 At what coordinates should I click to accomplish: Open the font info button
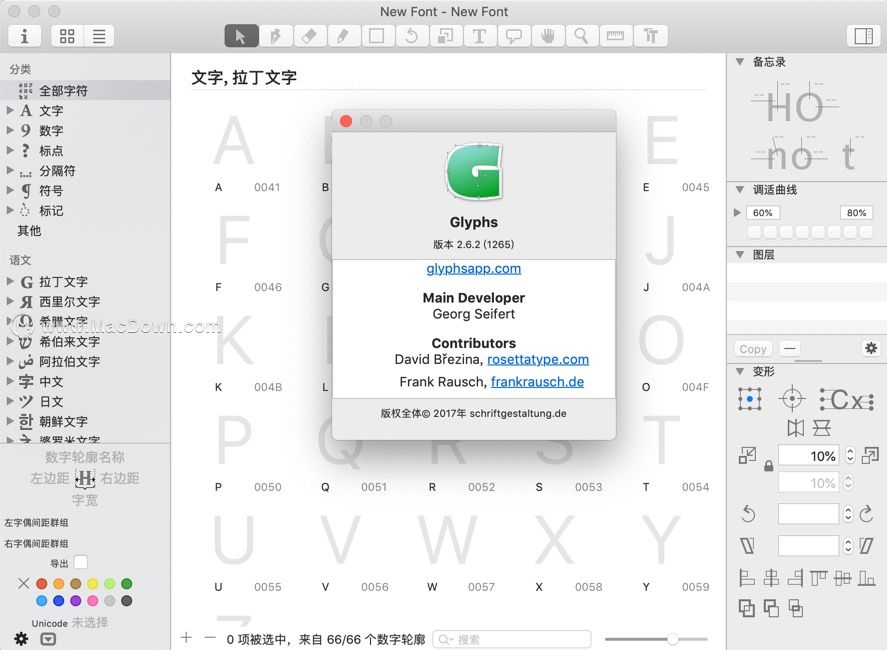pyautogui.click(x=24, y=36)
